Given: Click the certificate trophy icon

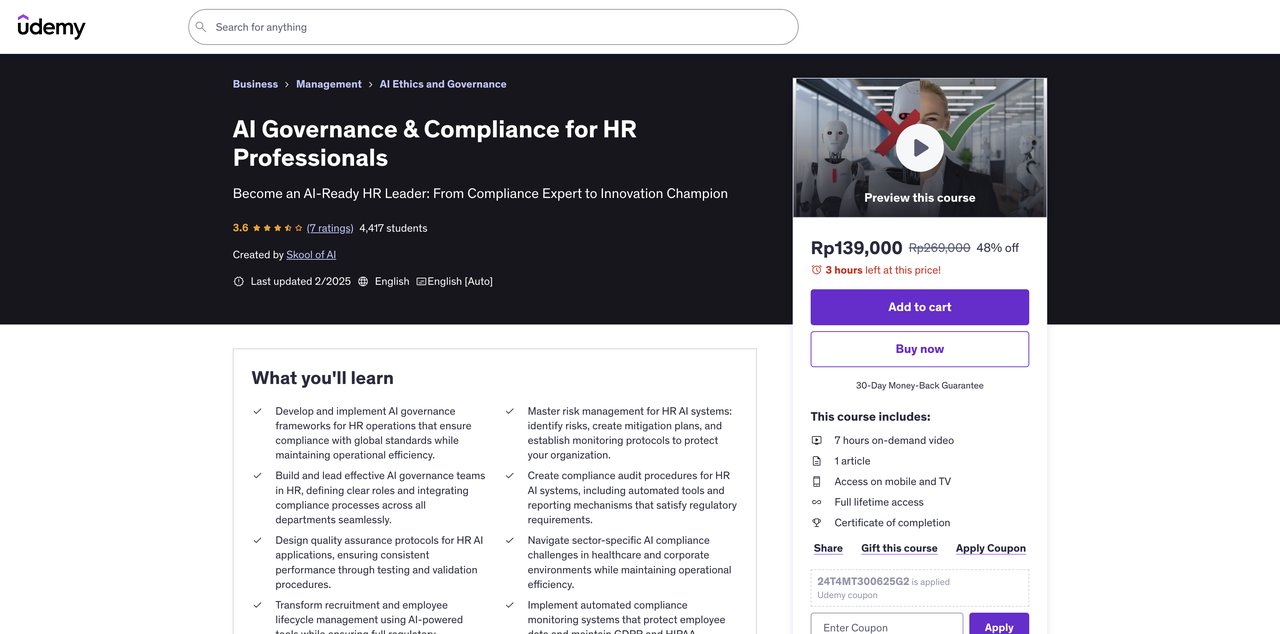Looking at the screenshot, I should (816, 523).
